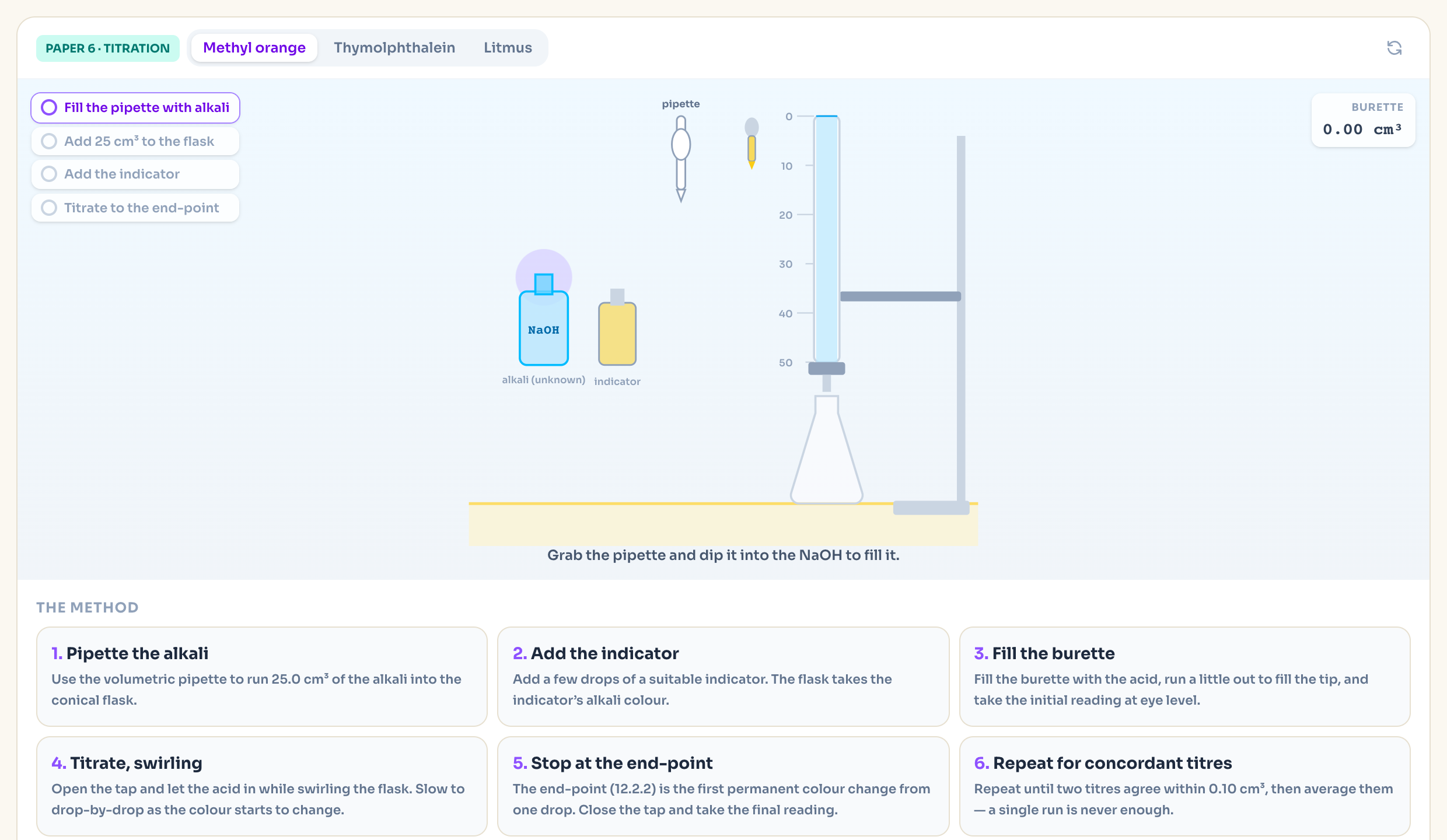
Task: Switch to the Thymolphthalein tab
Action: 394,48
